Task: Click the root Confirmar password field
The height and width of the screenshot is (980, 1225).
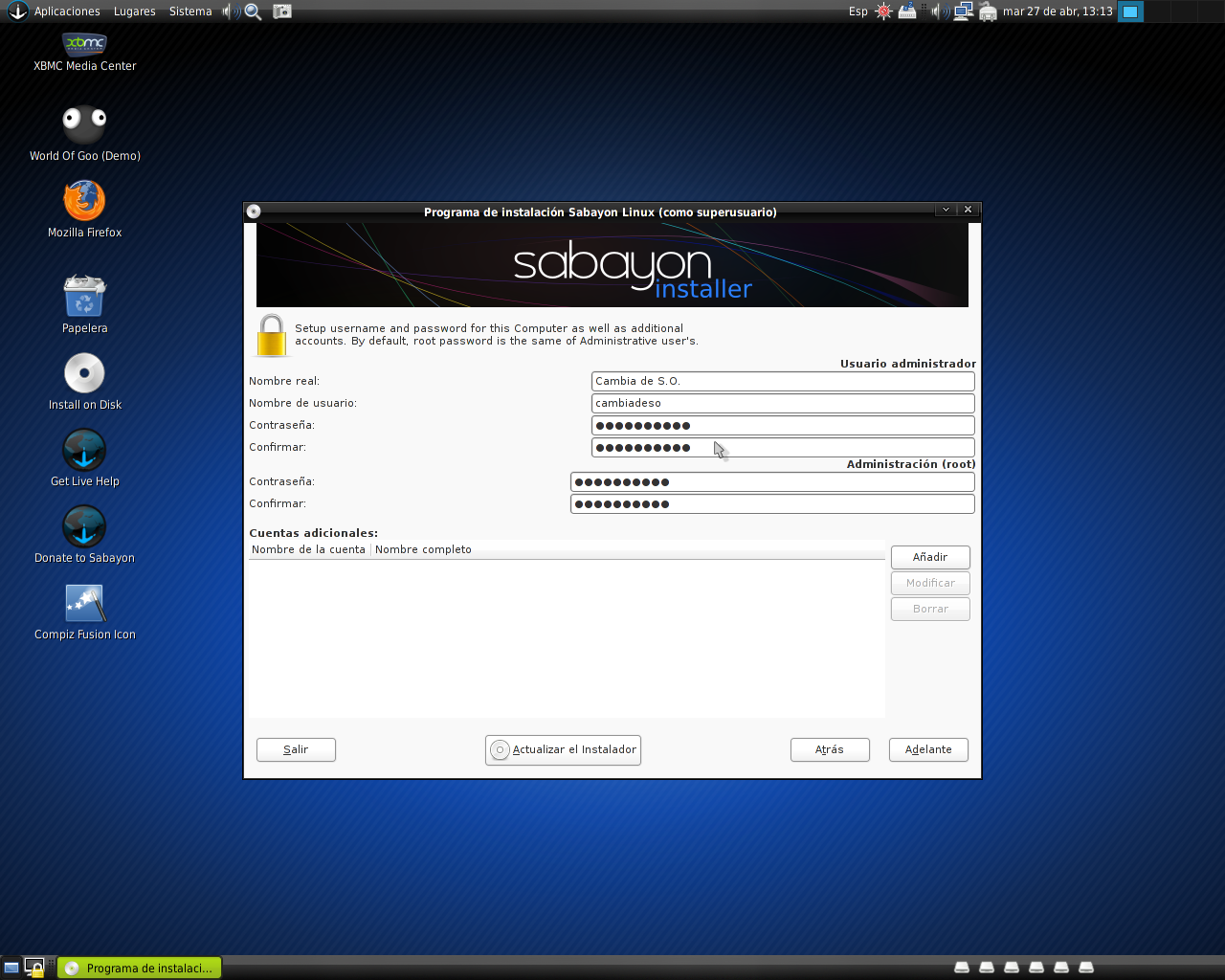Action: (772, 503)
